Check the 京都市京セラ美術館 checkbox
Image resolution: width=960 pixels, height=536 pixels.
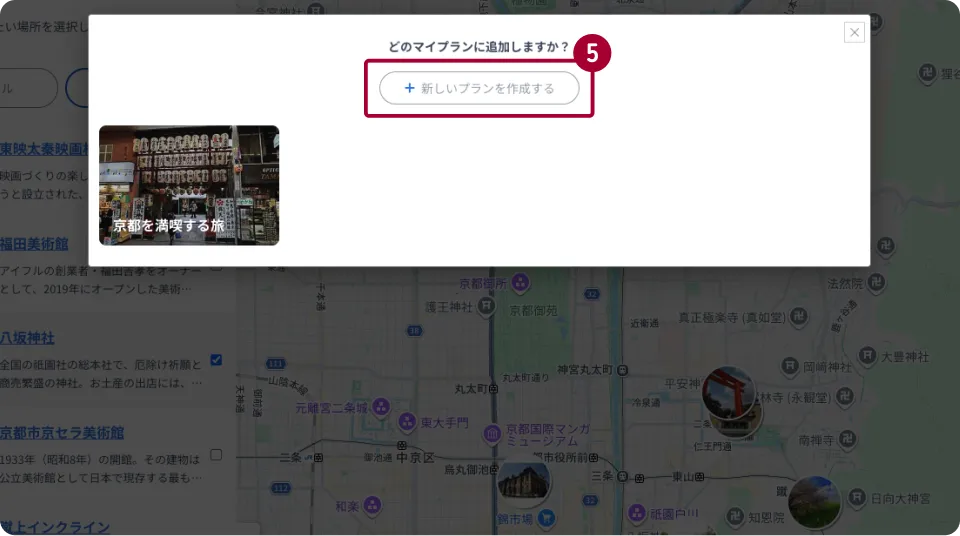[216, 455]
